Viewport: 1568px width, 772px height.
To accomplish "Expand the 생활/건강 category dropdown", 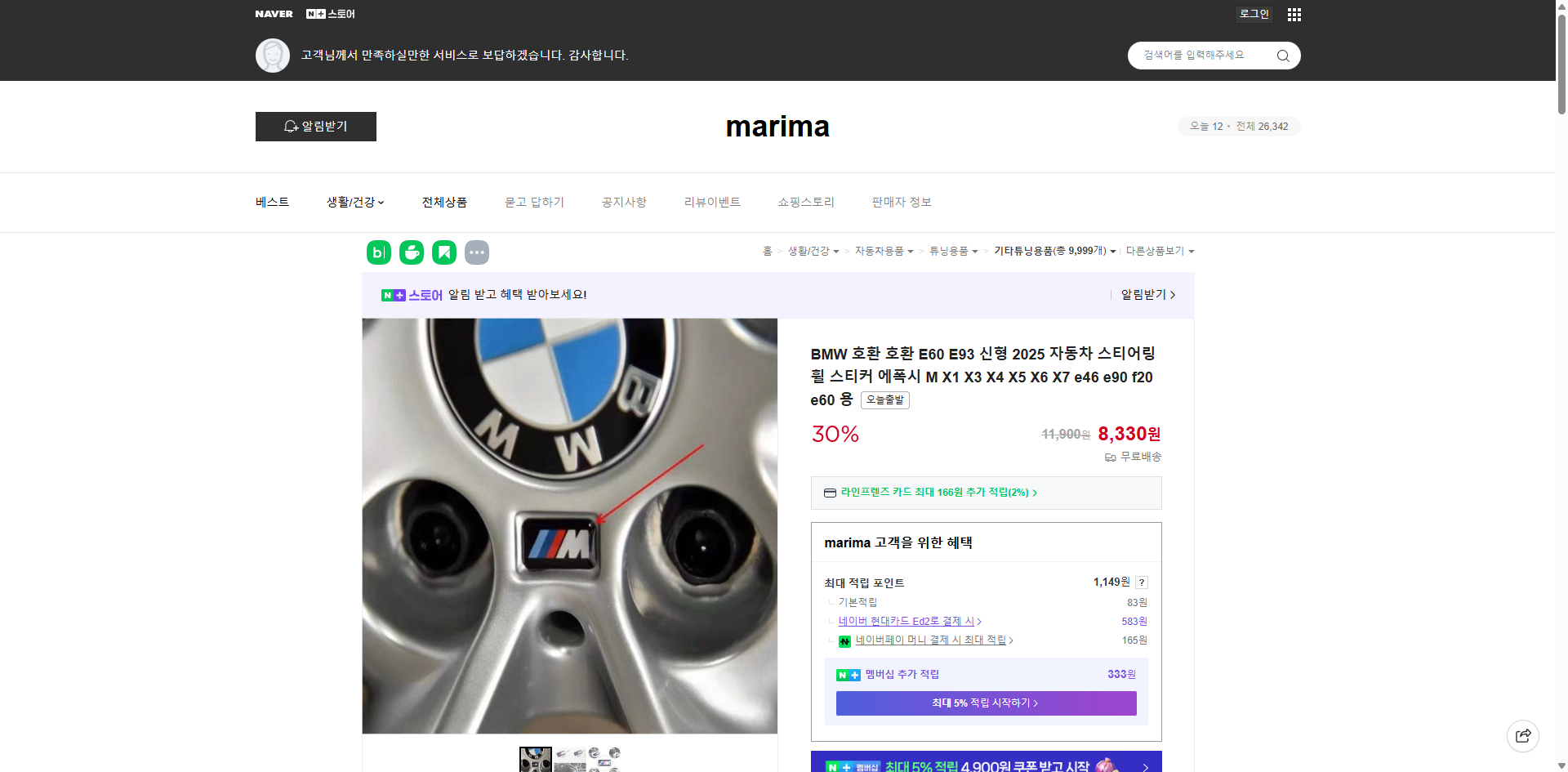I will coord(354,202).
